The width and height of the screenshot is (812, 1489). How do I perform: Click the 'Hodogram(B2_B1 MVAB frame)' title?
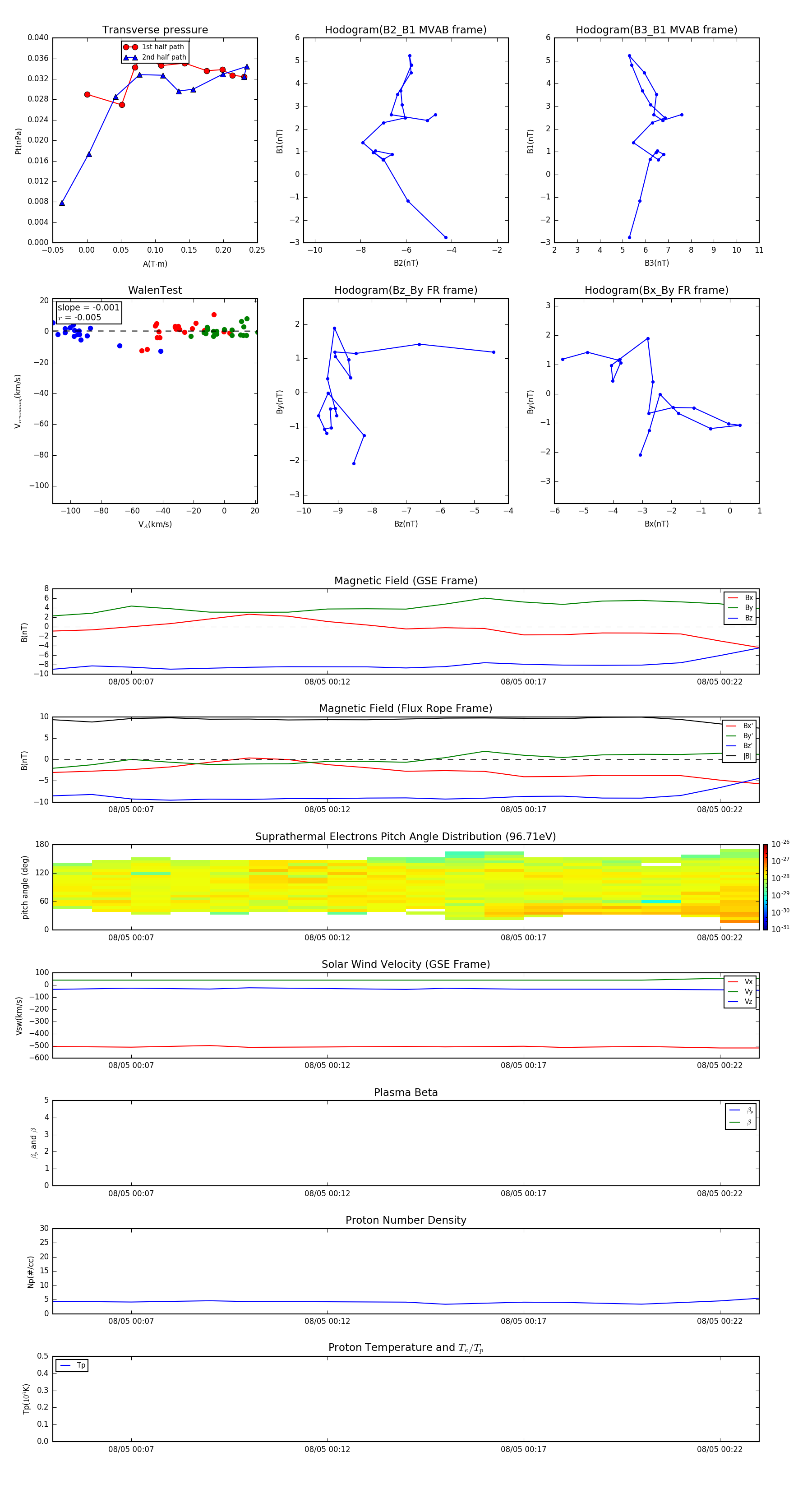(x=406, y=30)
